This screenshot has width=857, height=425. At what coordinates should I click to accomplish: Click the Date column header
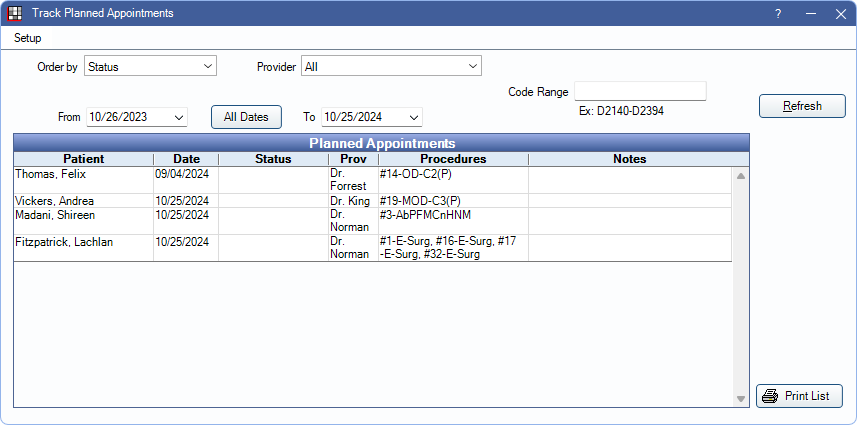coord(186,159)
